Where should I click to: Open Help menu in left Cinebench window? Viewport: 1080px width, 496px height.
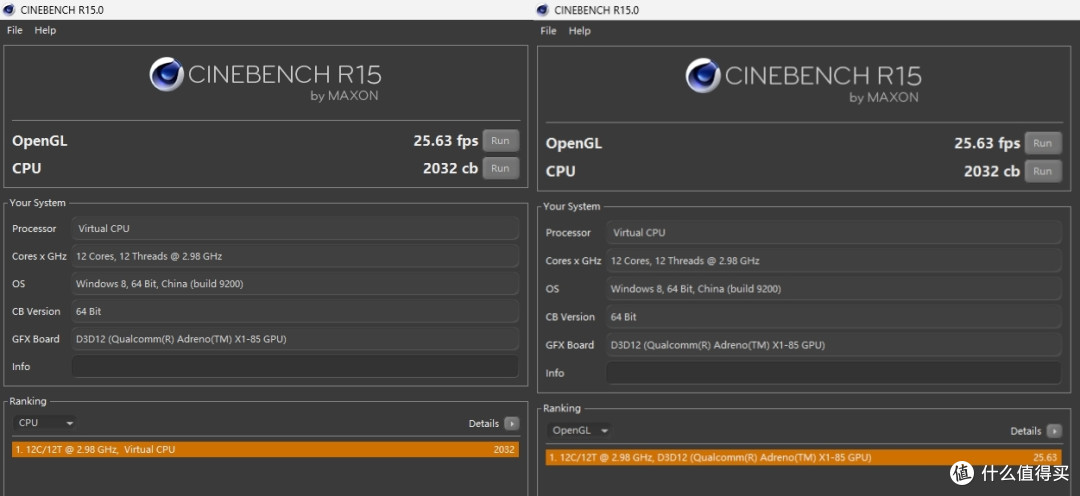coord(45,30)
